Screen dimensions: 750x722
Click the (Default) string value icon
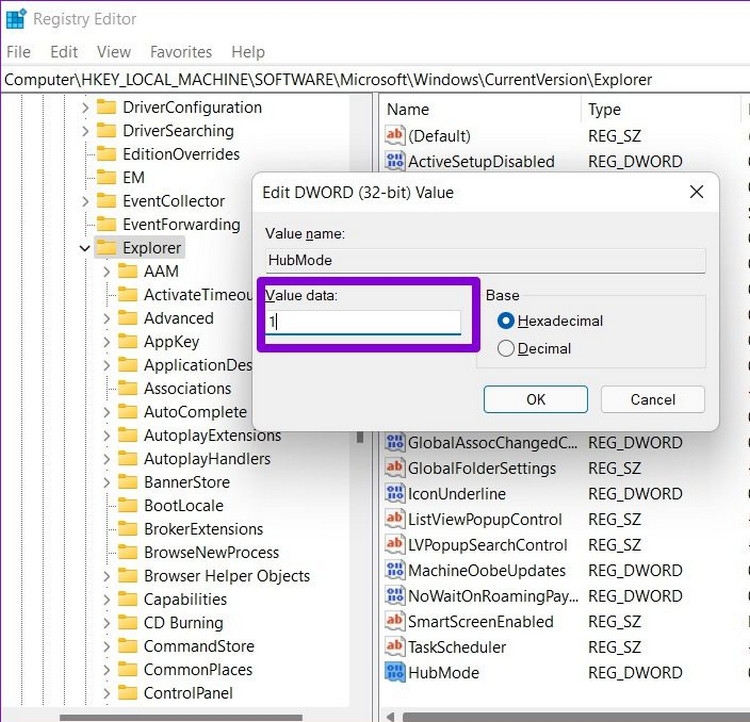click(395, 135)
